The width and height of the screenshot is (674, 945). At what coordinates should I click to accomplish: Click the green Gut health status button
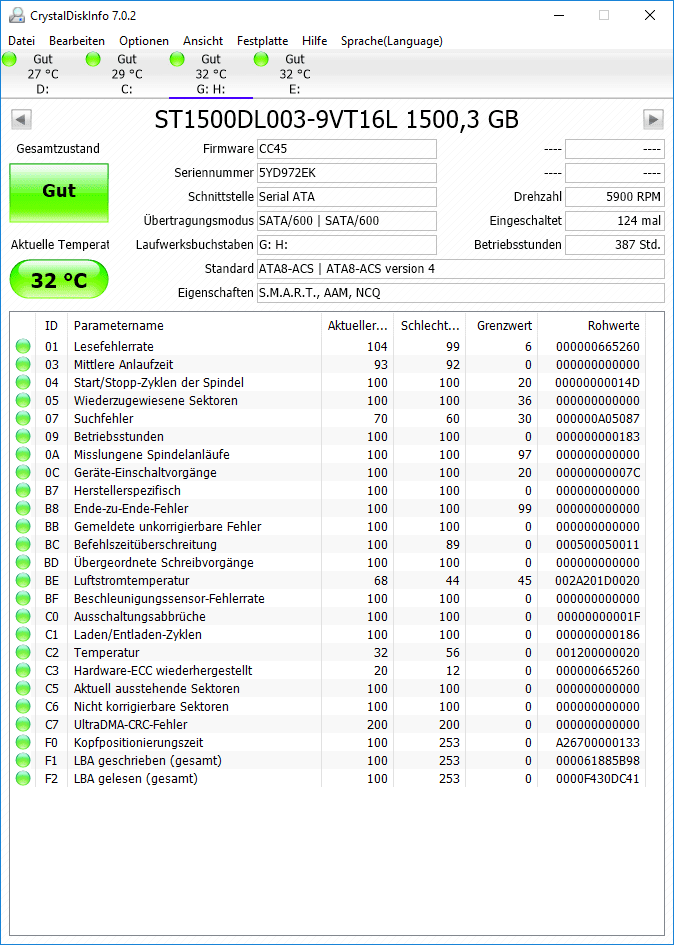tap(59, 193)
